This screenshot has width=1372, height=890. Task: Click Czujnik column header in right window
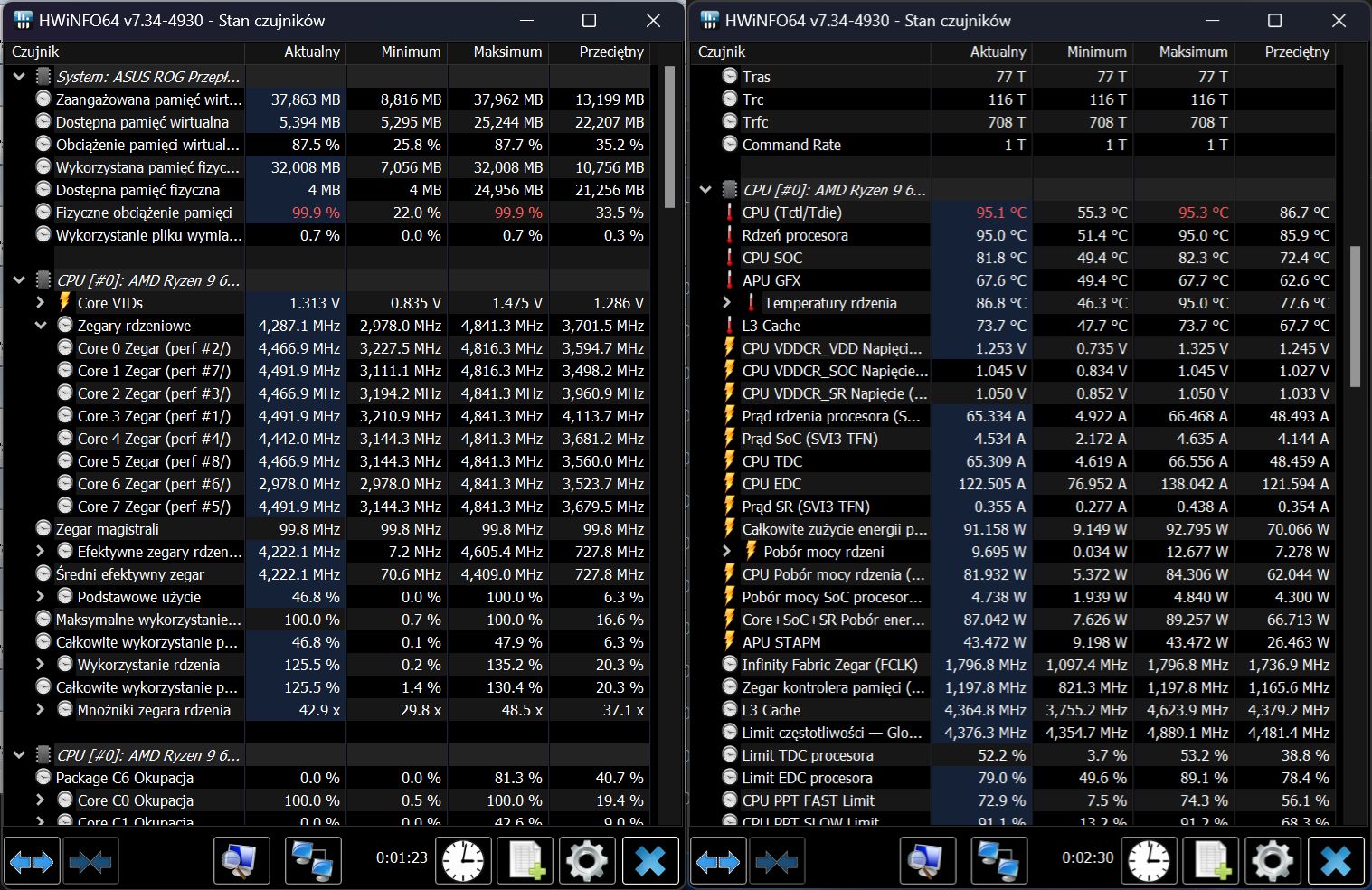point(810,52)
